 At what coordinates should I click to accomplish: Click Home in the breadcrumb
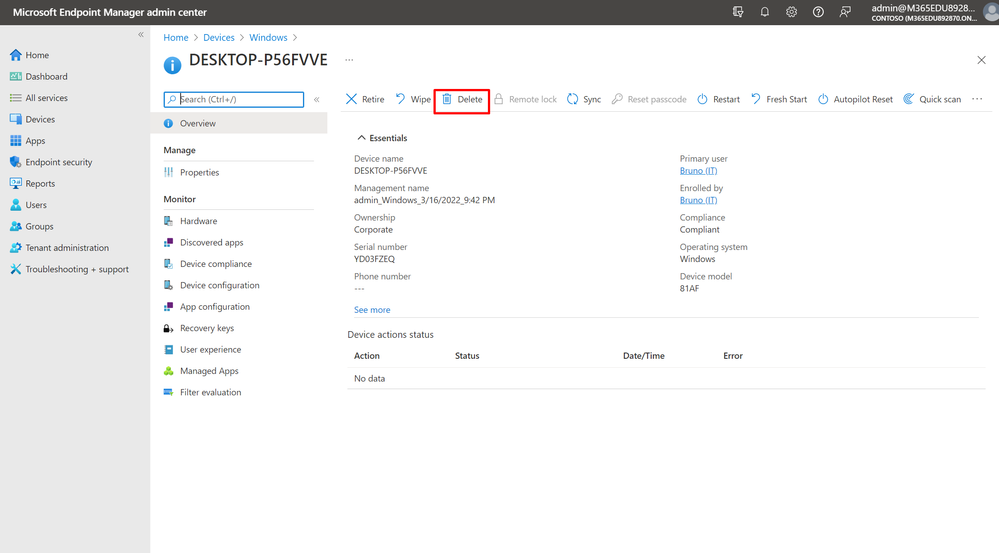tap(176, 38)
